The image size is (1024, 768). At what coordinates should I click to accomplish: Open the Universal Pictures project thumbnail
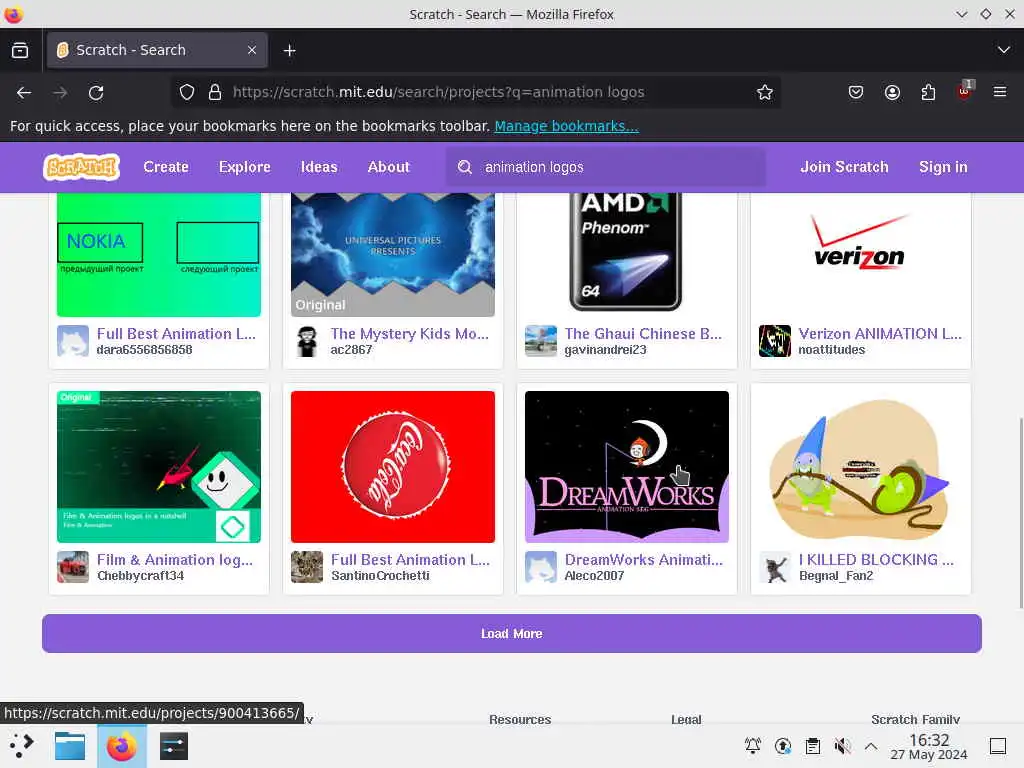[x=392, y=255]
